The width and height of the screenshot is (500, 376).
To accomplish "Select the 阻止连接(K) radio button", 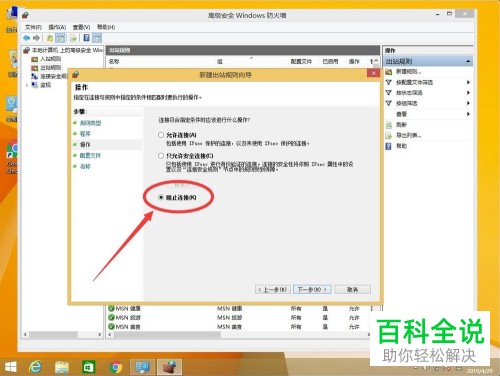I will tap(161, 197).
